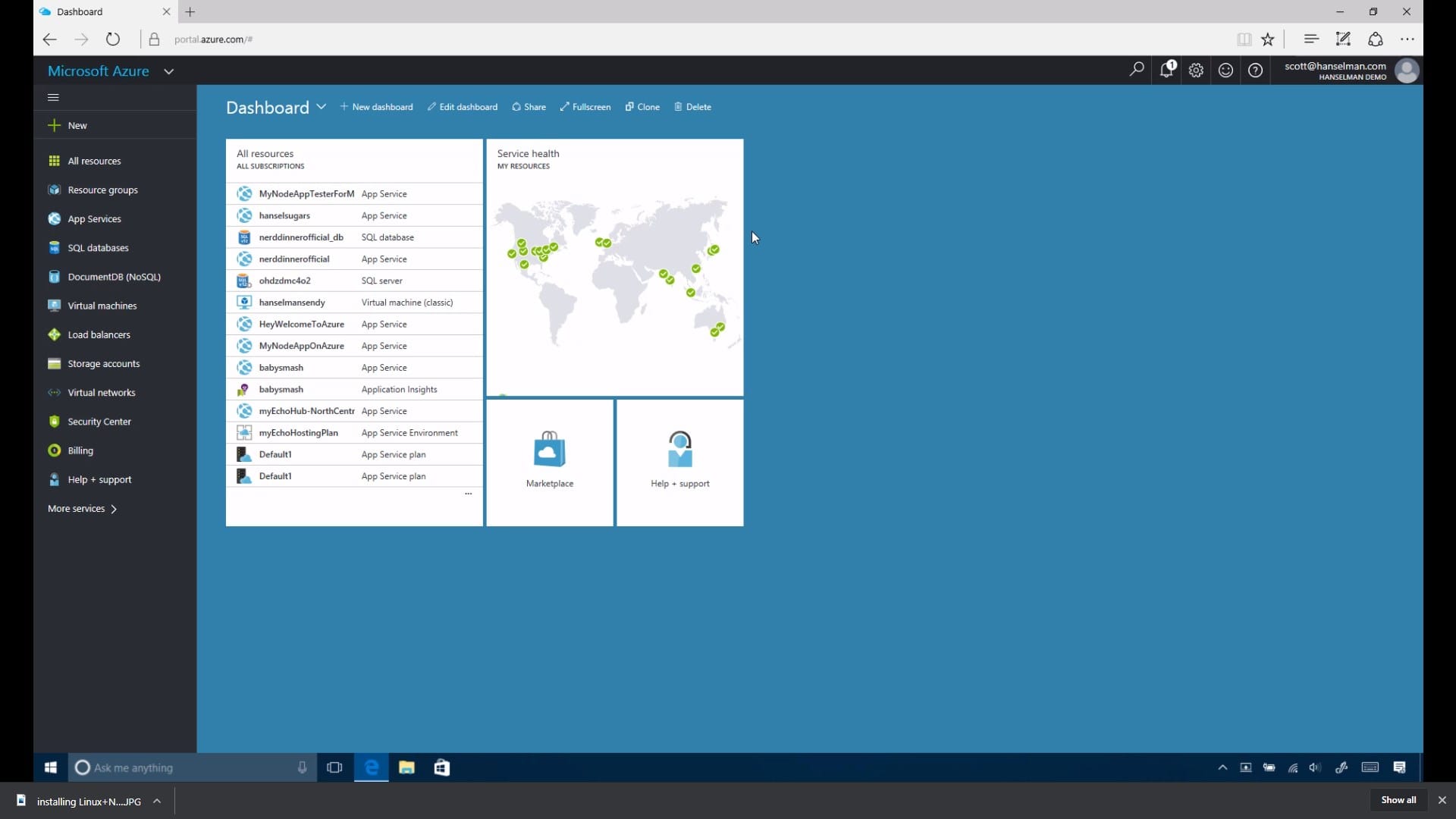1456x819 pixels.
Task: Open Security Center panel
Action: click(x=99, y=421)
